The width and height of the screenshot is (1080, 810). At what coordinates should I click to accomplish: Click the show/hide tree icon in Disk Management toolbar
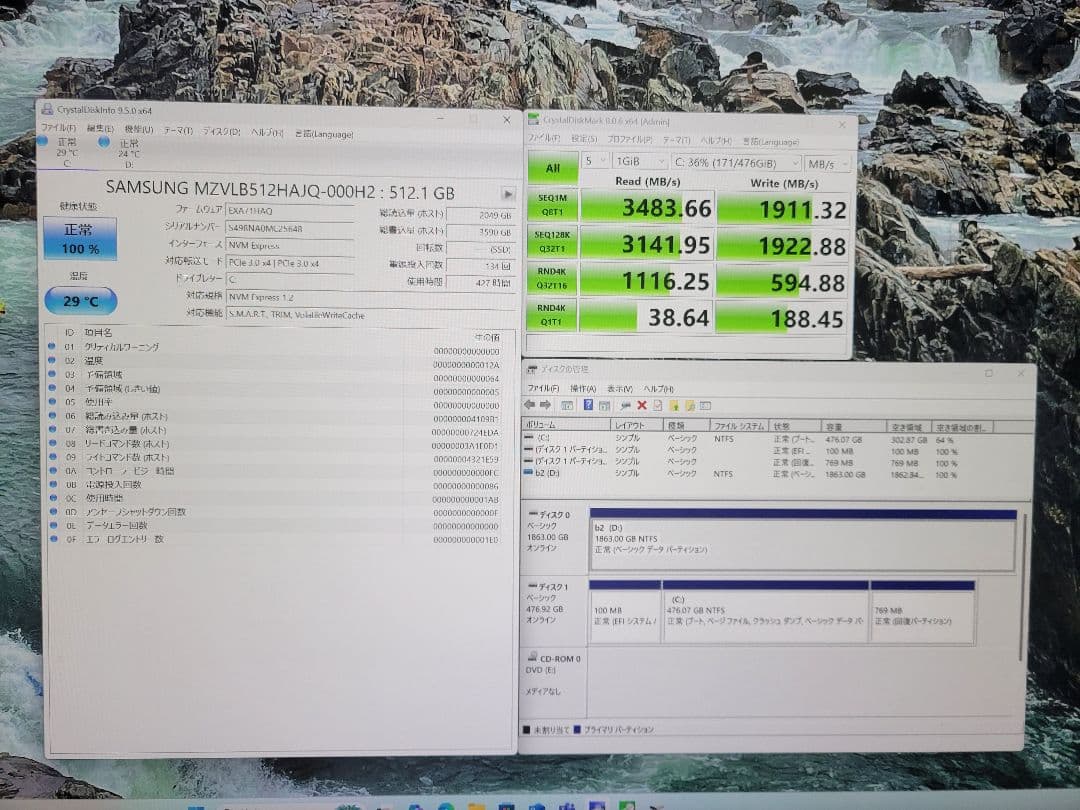click(568, 404)
